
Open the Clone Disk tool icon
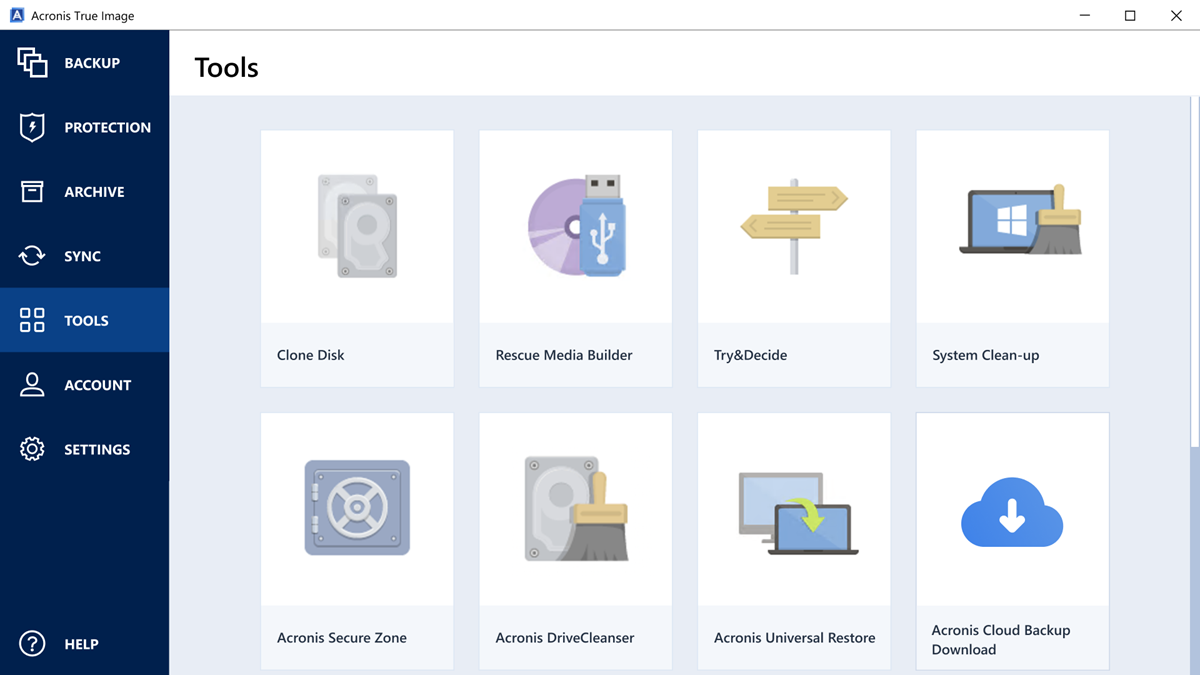pos(357,227)
